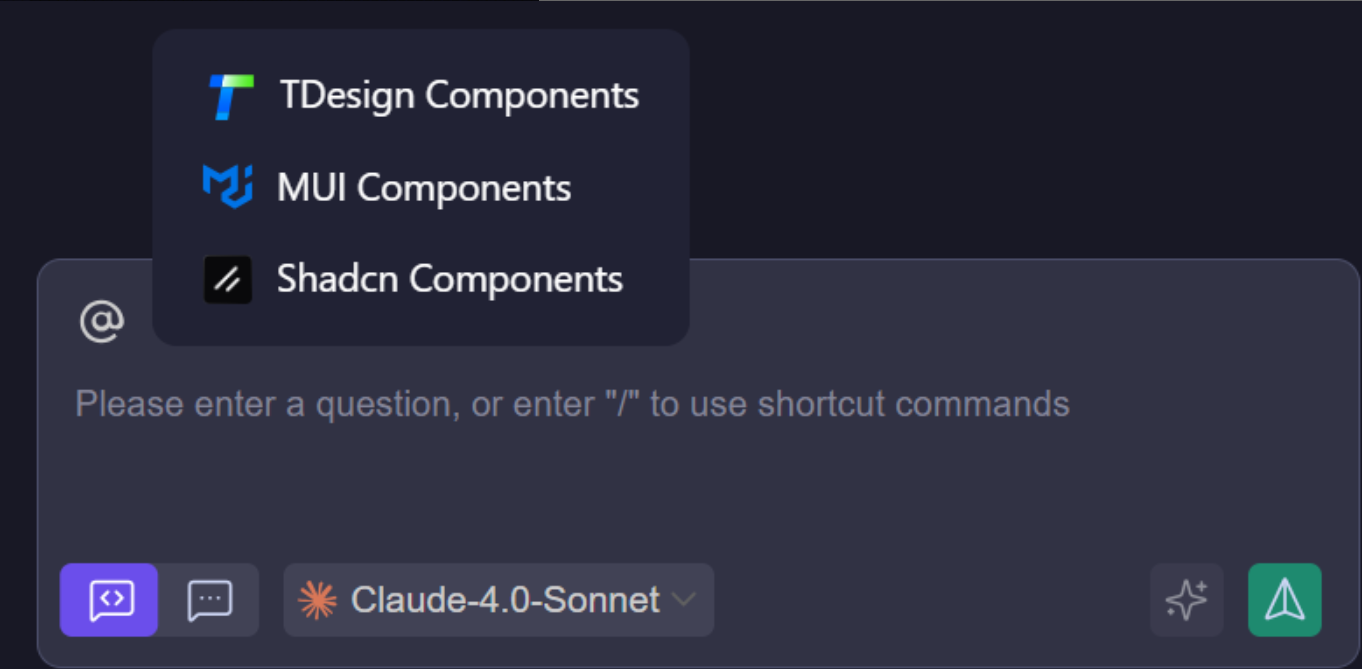Screen dimensions: 1362x669
Task: Click the MUI logo icon
Action: [x=227, y=187]
